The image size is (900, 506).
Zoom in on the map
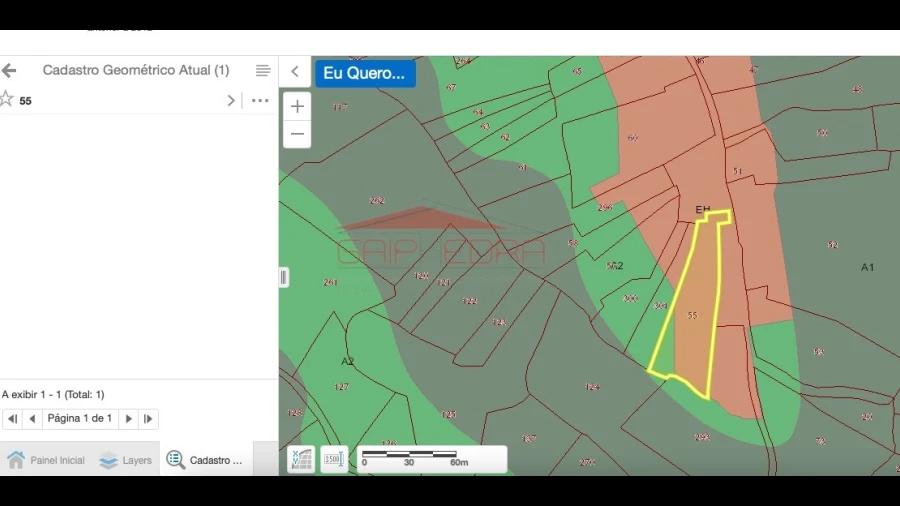tap(297, 106)
